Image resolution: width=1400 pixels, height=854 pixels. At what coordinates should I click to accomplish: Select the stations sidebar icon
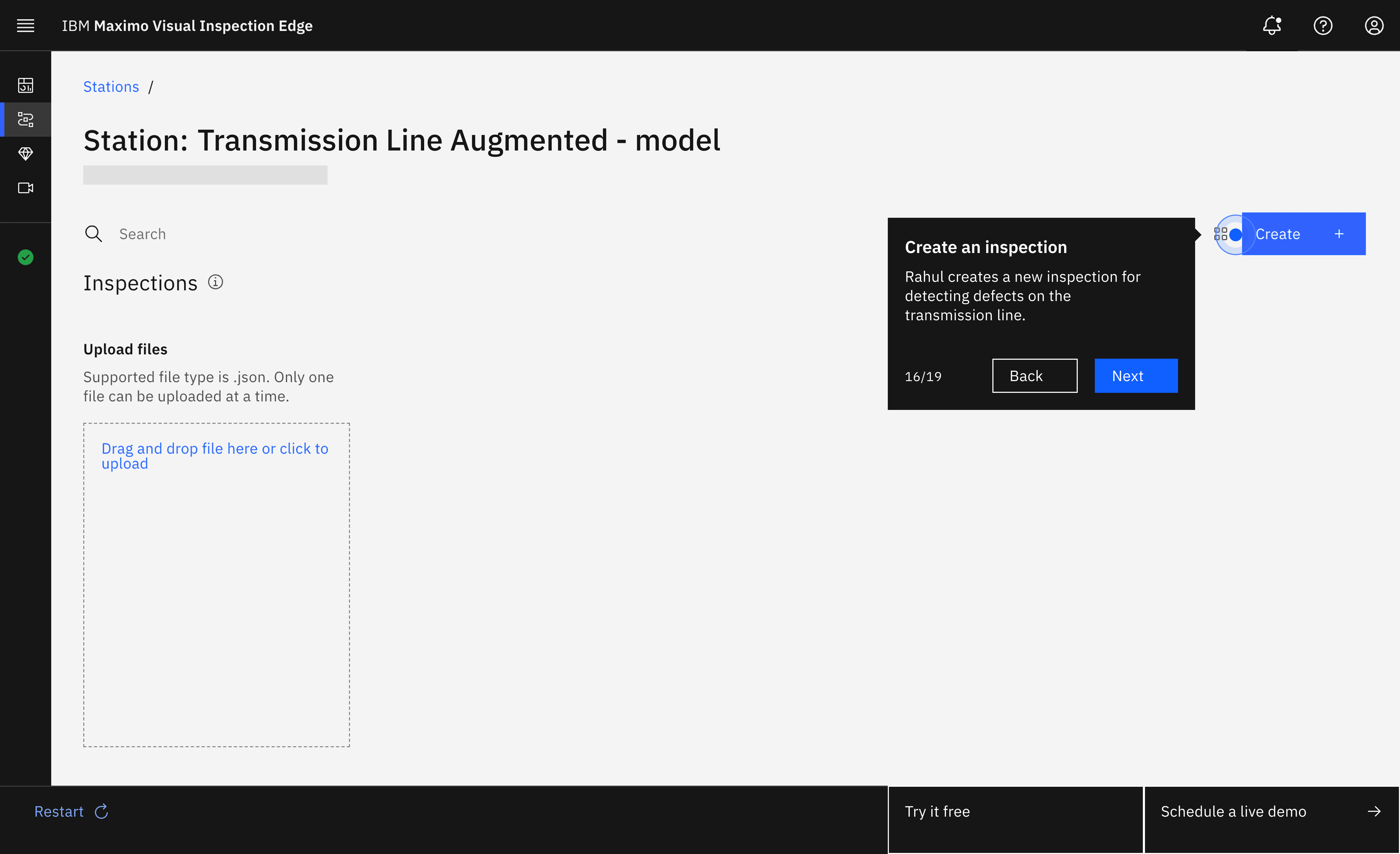click(x=26, y=119)
